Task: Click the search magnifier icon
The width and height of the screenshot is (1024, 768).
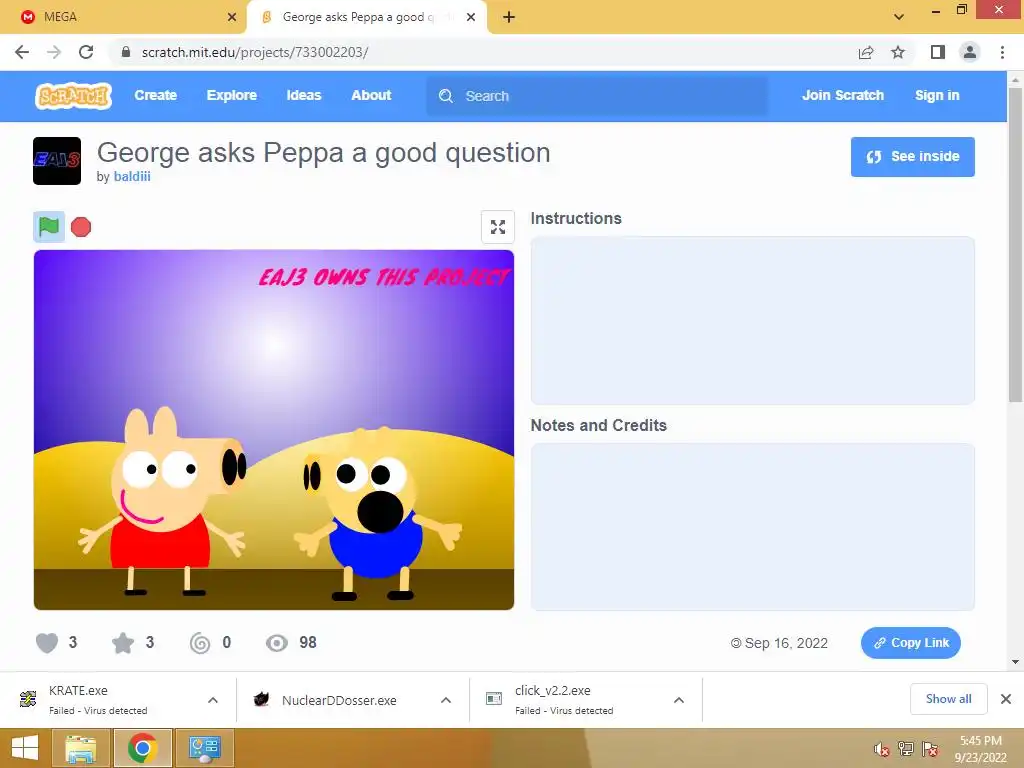Action: [446, 96]
